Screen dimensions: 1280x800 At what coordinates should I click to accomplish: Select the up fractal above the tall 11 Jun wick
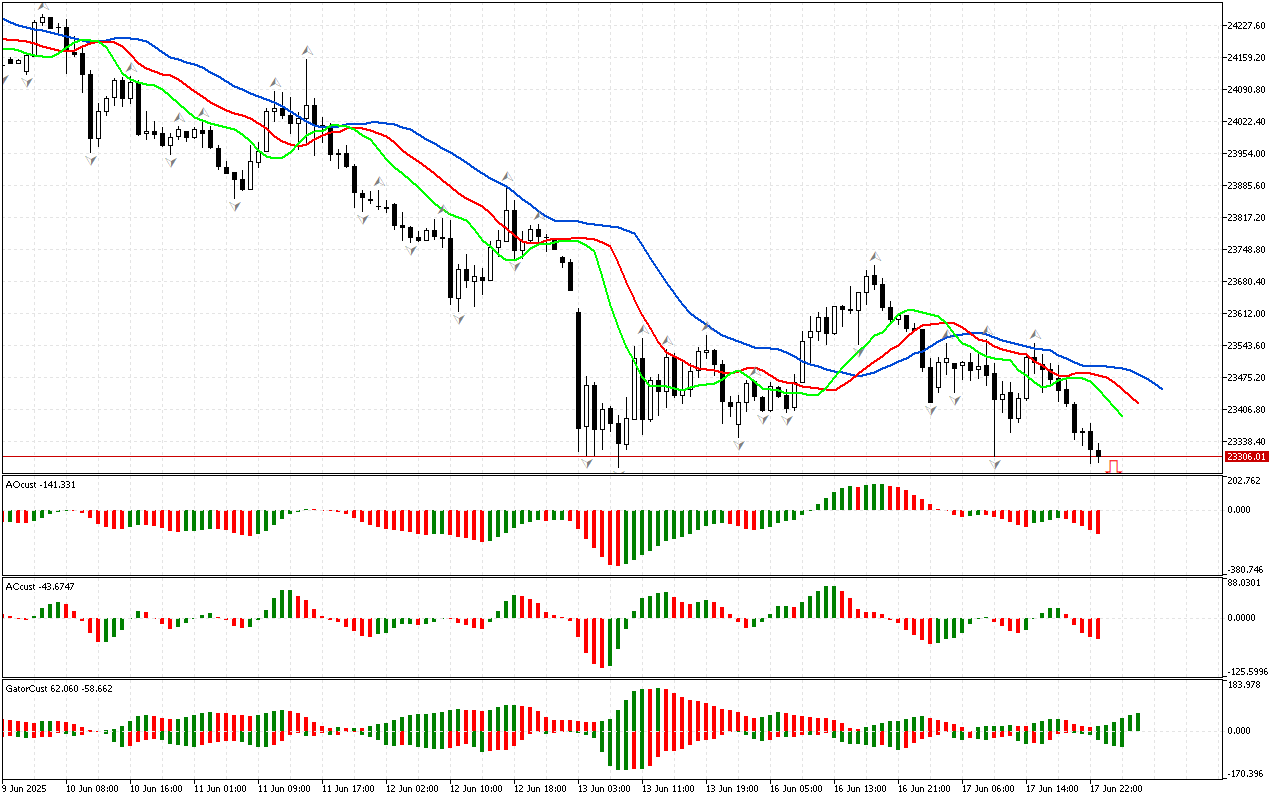click(307, 49)
